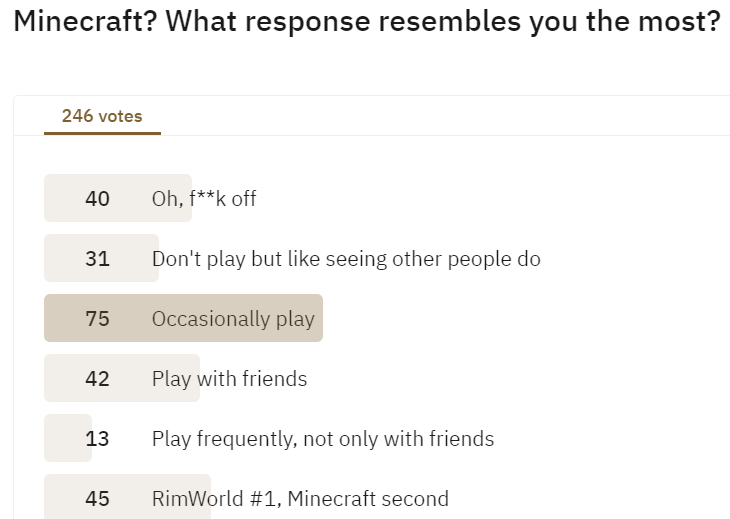
Task: Choose 'Don't play but like seeing other people do'
Action: coord(346,259)
